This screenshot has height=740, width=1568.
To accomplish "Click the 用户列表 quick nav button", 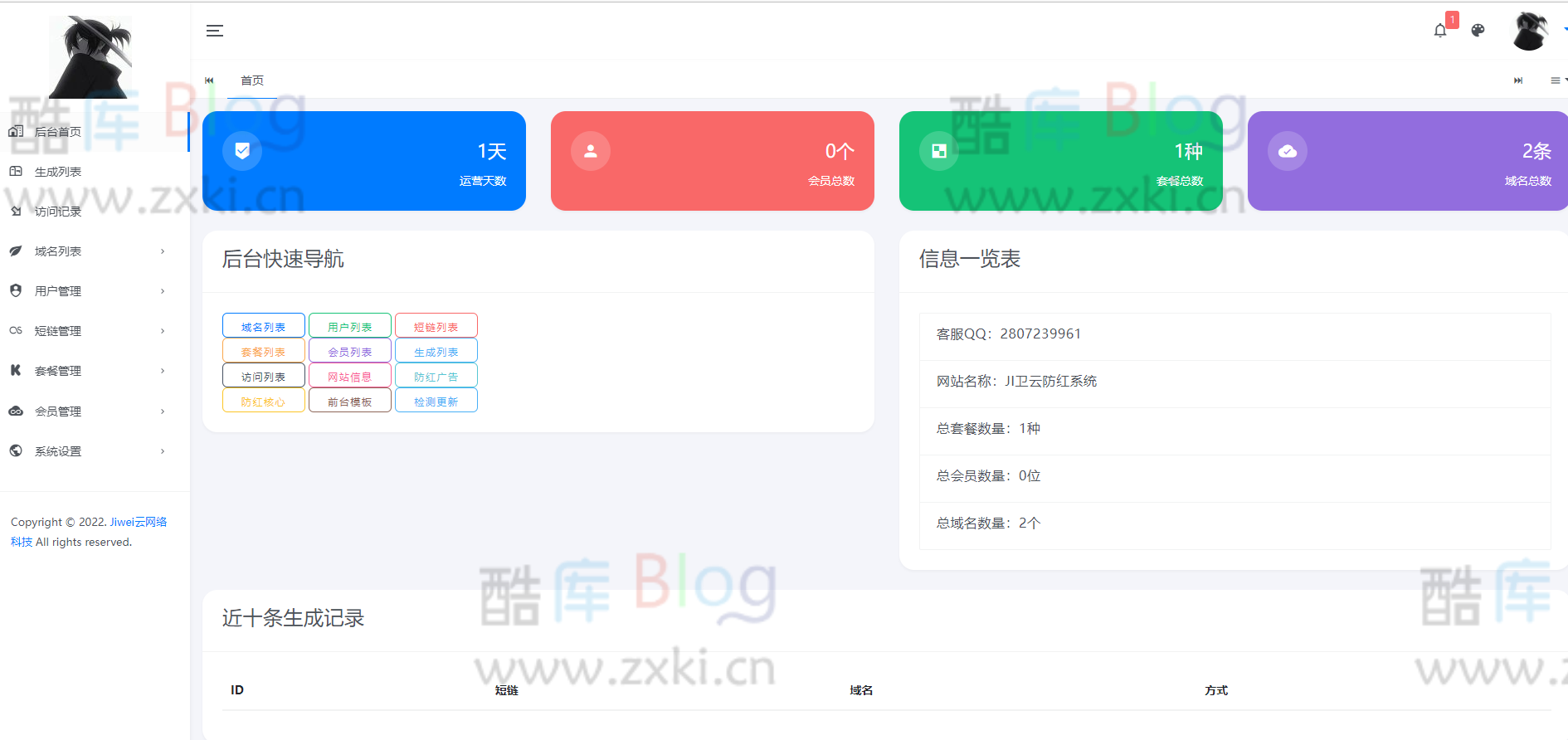I will click(x=350, y=326).
